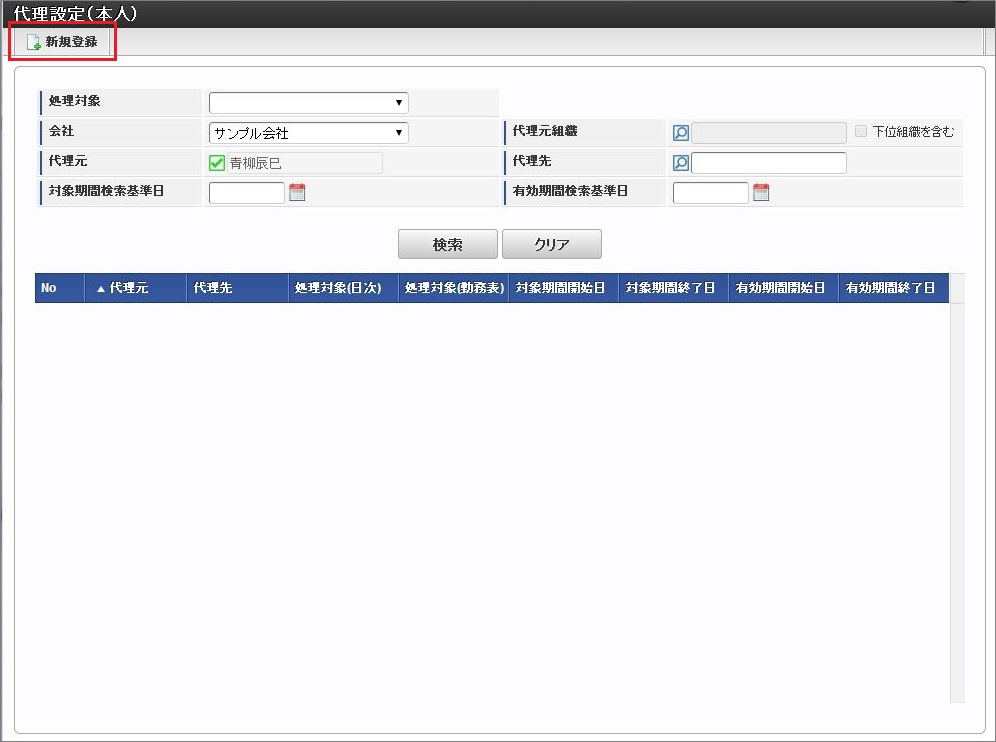Viewport: 996px width, 742px height.
Task: Click the クリア clear button
Action: point(552,244)
